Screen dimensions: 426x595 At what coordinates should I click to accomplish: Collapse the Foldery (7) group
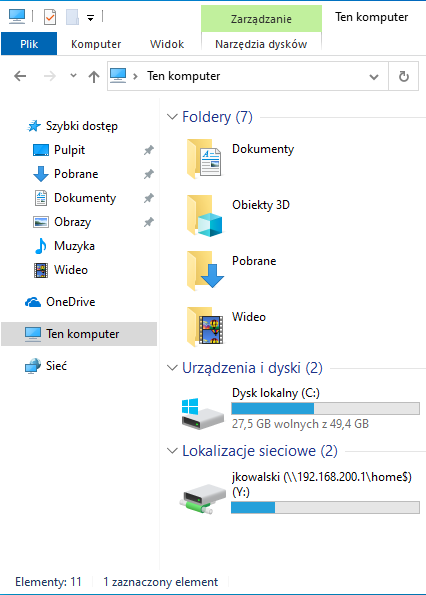pyautogui.click(x=172, y=117)
